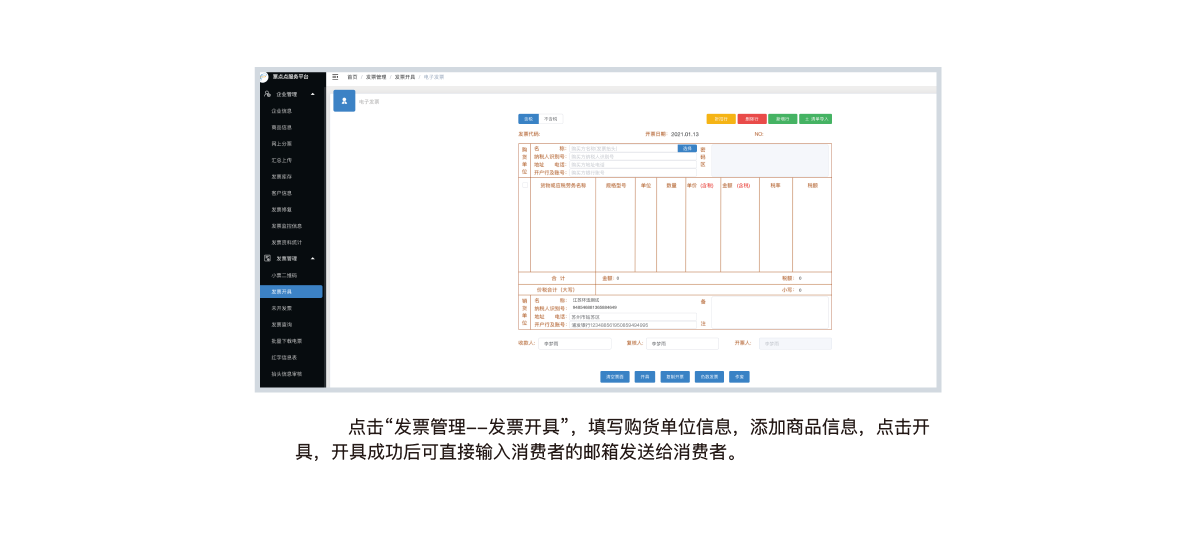Click the 货物或应税劳务名称 column header
Screen dimensions: 1196x560
563,185
